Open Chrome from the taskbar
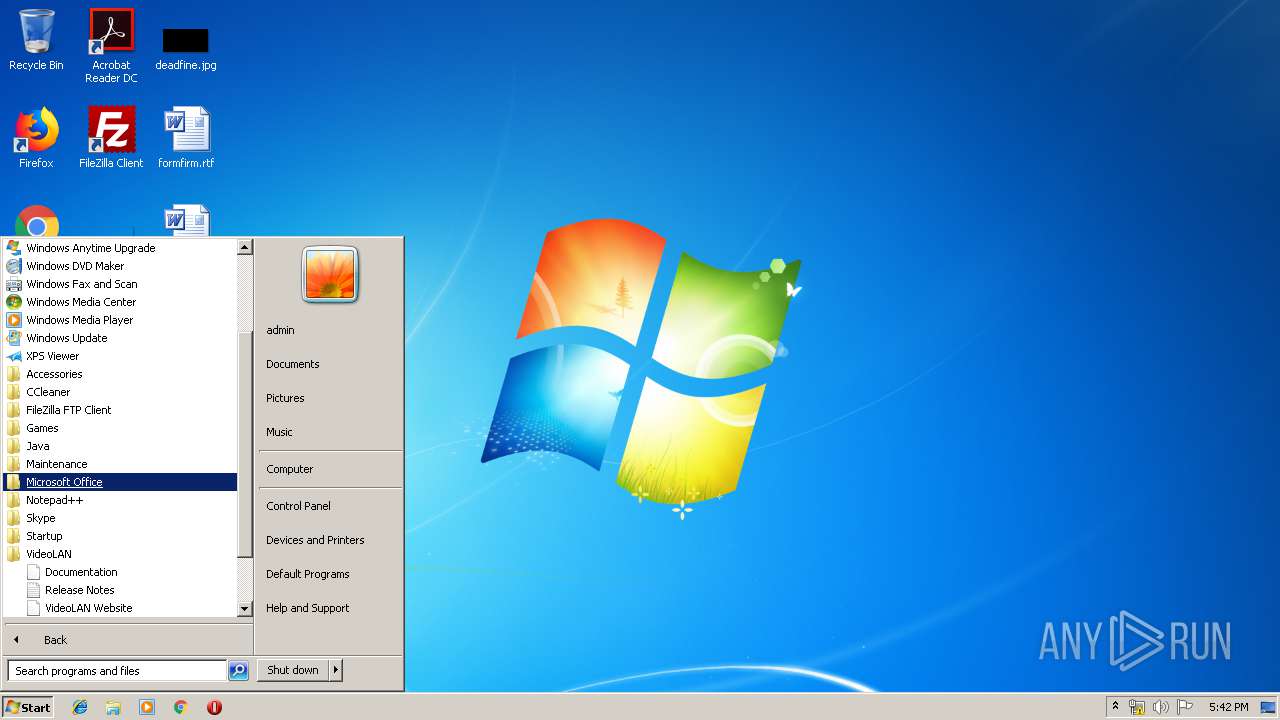 [181, 707]
